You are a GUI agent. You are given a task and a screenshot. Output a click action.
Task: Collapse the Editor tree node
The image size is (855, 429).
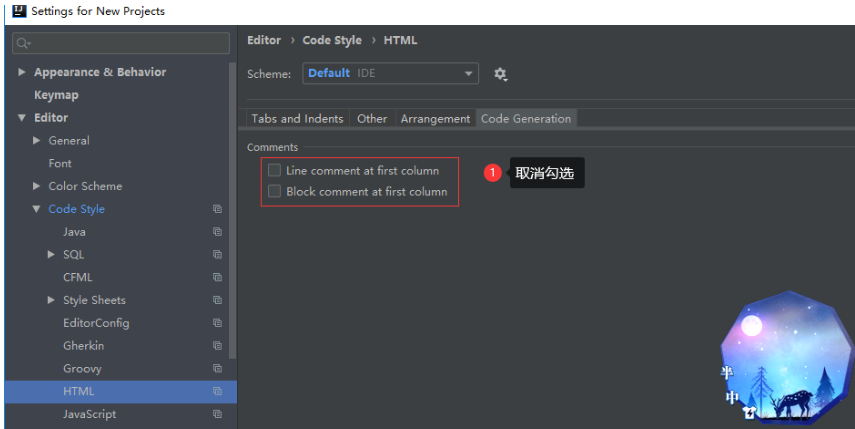[22, 118]
